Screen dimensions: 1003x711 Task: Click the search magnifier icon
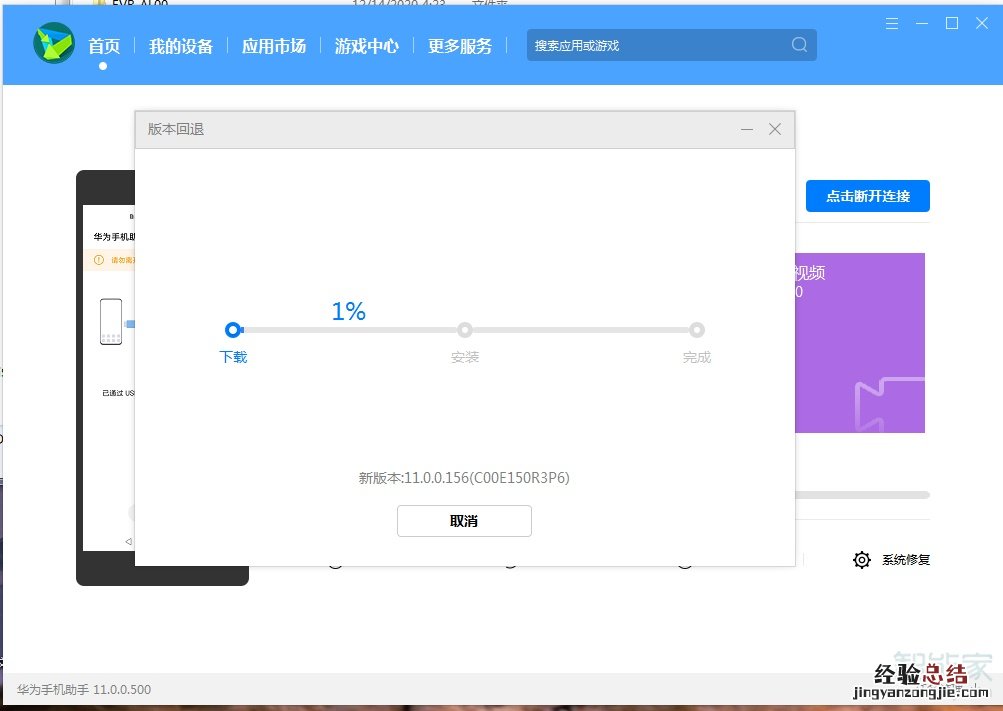coord(799,45)
